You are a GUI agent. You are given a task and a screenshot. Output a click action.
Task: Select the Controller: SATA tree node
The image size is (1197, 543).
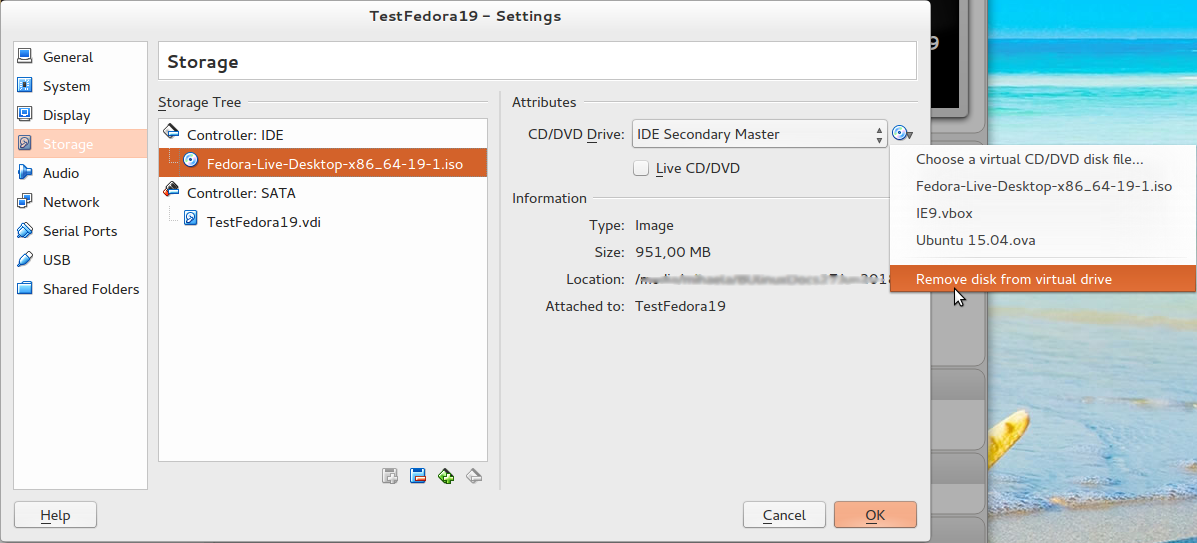click(240, 193)
